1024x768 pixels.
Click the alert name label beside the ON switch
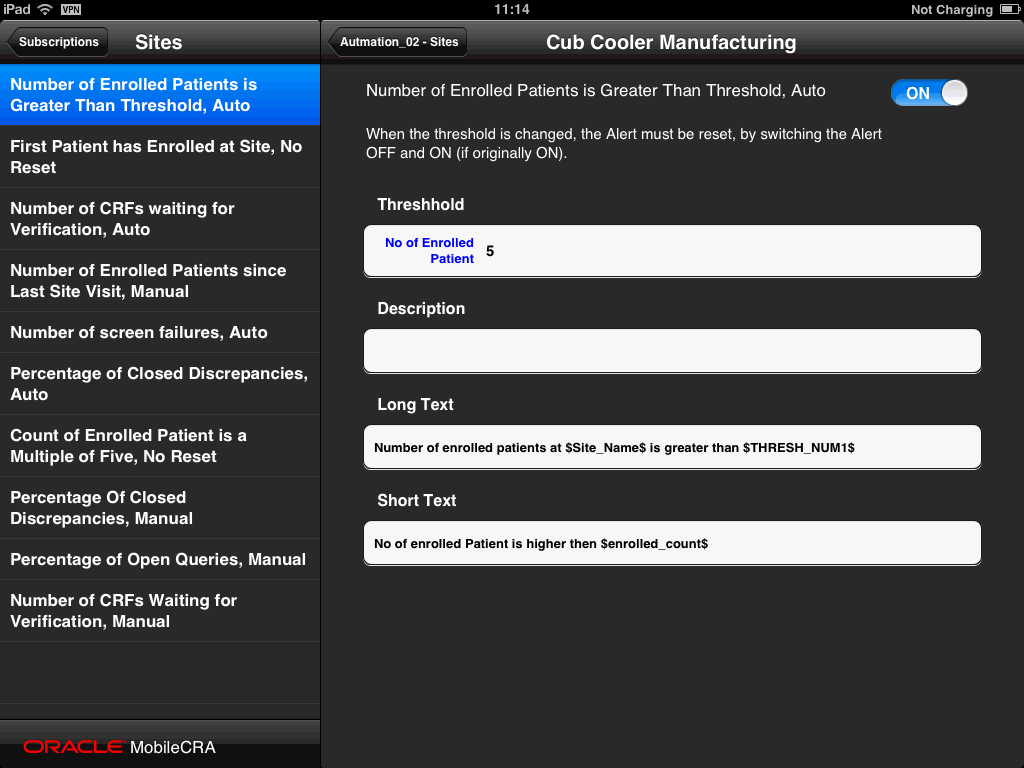point(596,91)
